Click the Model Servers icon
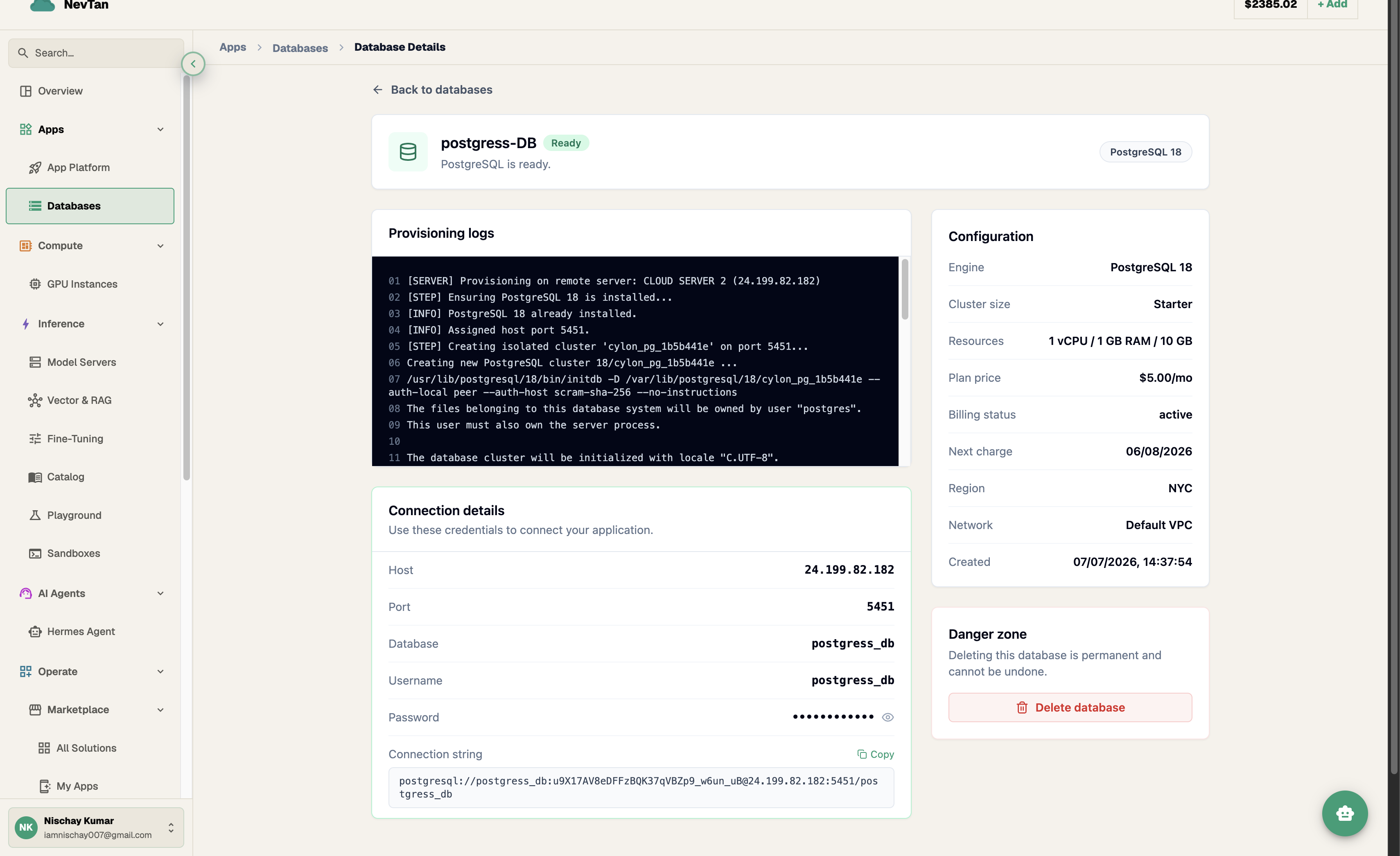1400x856 pixels. pyautogui.click(x=35, y=362)
